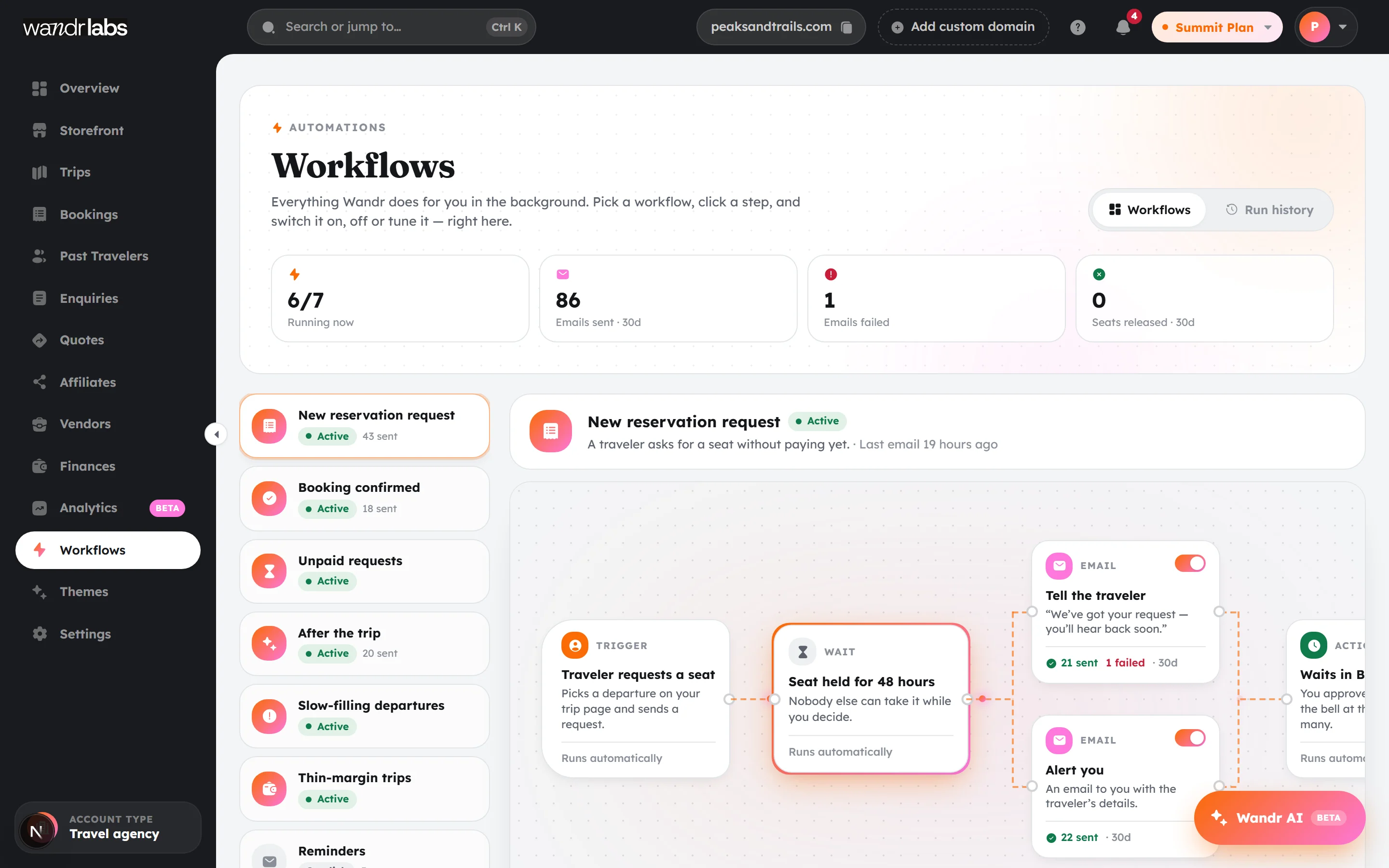The width and height of the screenshot is (1389, 868).
Task: Click the Running now lightning bolt icon
Action: [x=295, y=274]
